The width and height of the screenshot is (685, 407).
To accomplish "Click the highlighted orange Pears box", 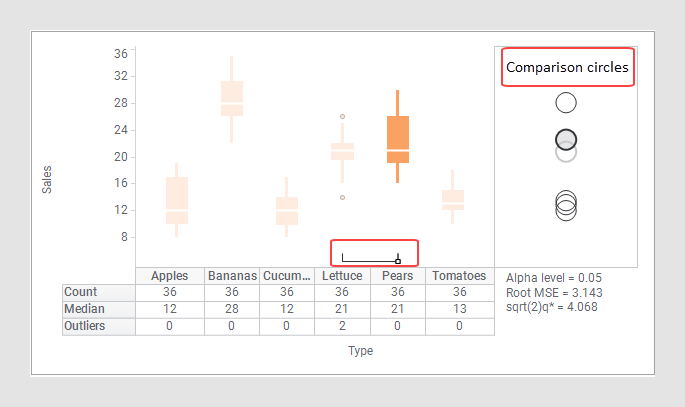I will pyautogui.click(x=397, y=139).
